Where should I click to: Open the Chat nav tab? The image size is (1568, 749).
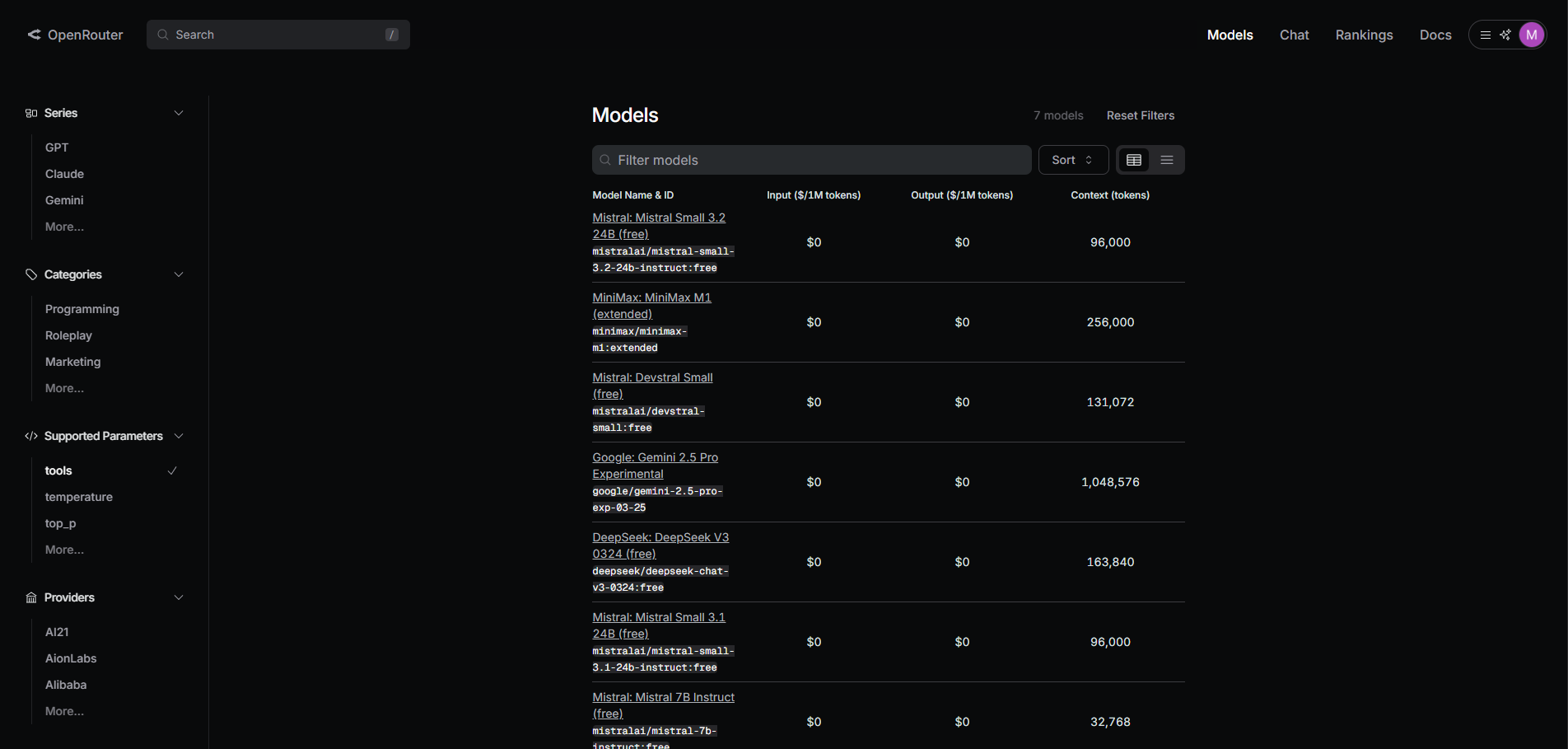click(x=1294, y=35)
